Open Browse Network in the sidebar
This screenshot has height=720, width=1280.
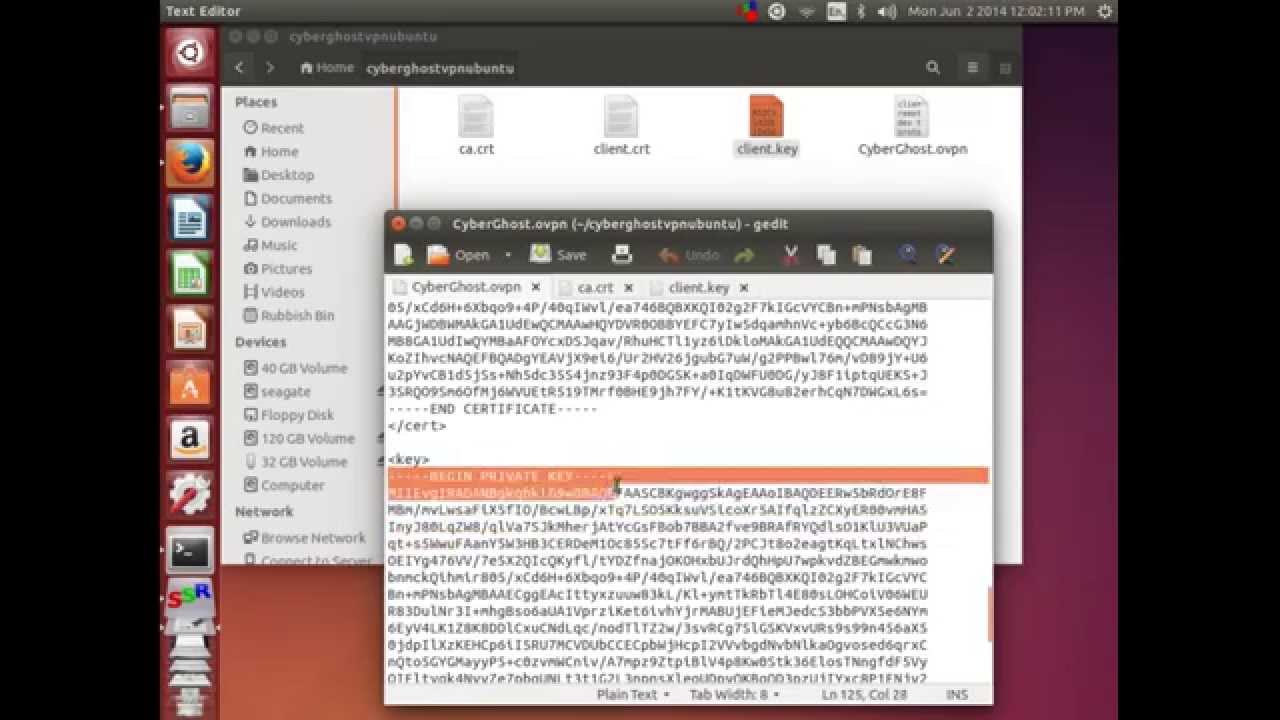tap(305, 538)
